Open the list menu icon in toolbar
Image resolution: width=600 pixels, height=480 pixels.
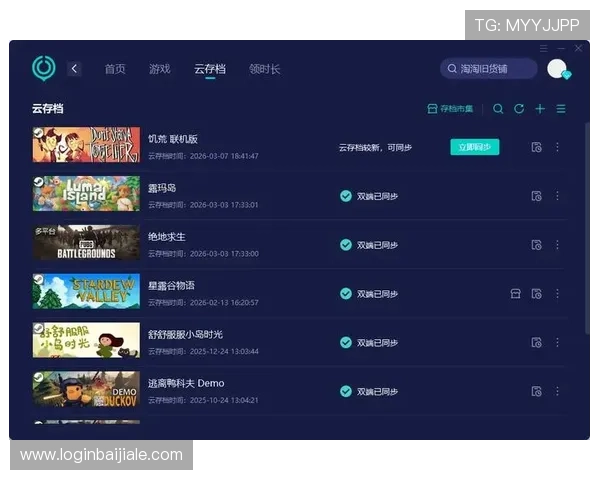[x=561, y=109]
